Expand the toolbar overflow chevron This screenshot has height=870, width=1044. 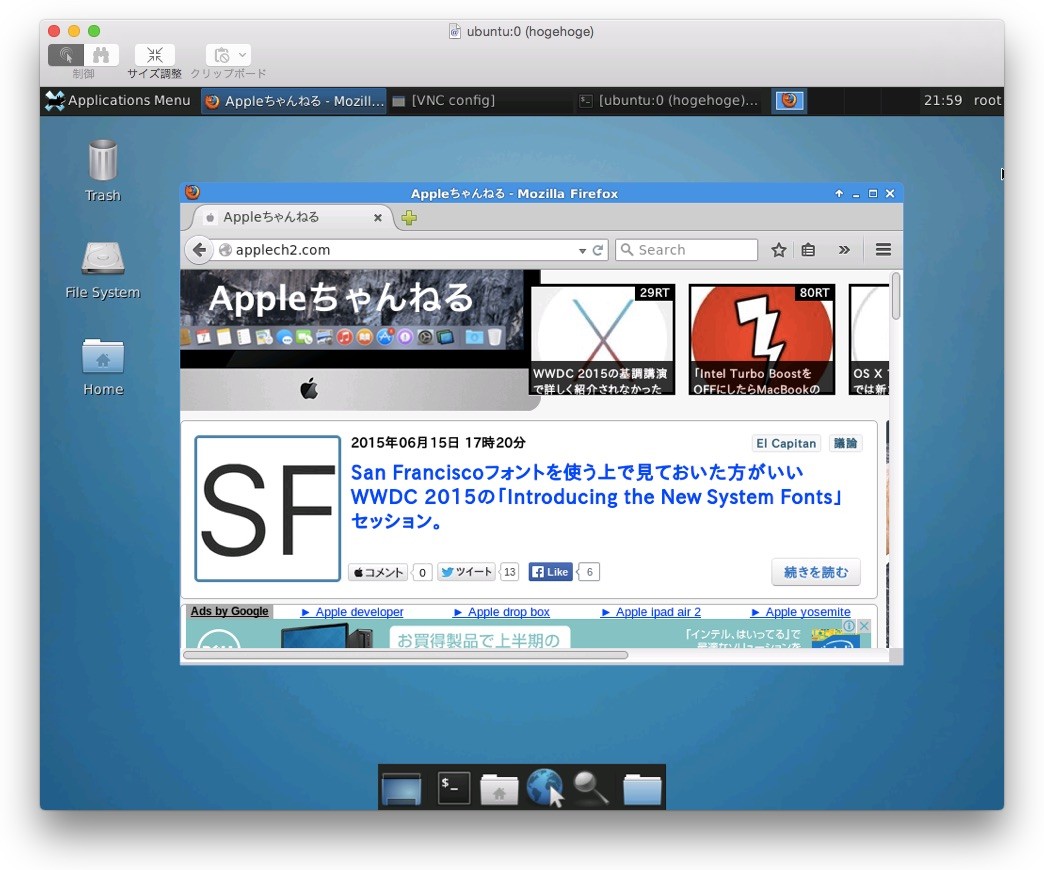[x=844, y=250]
